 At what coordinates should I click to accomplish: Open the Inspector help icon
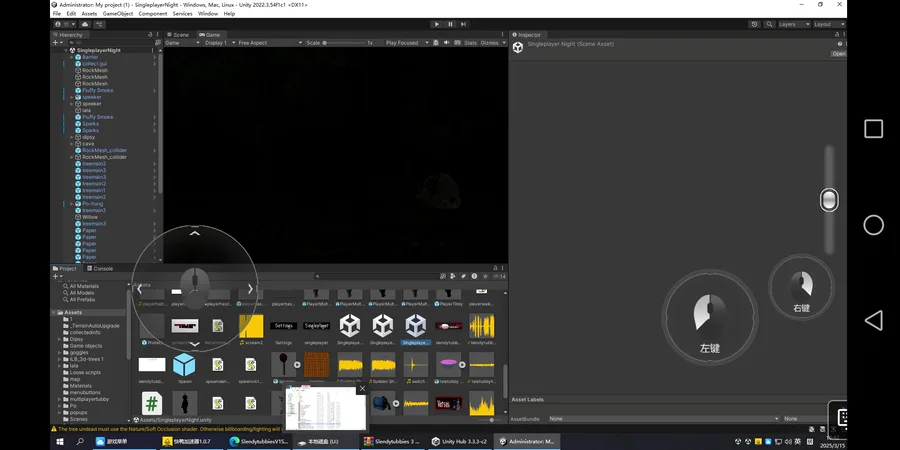(840, 44)
